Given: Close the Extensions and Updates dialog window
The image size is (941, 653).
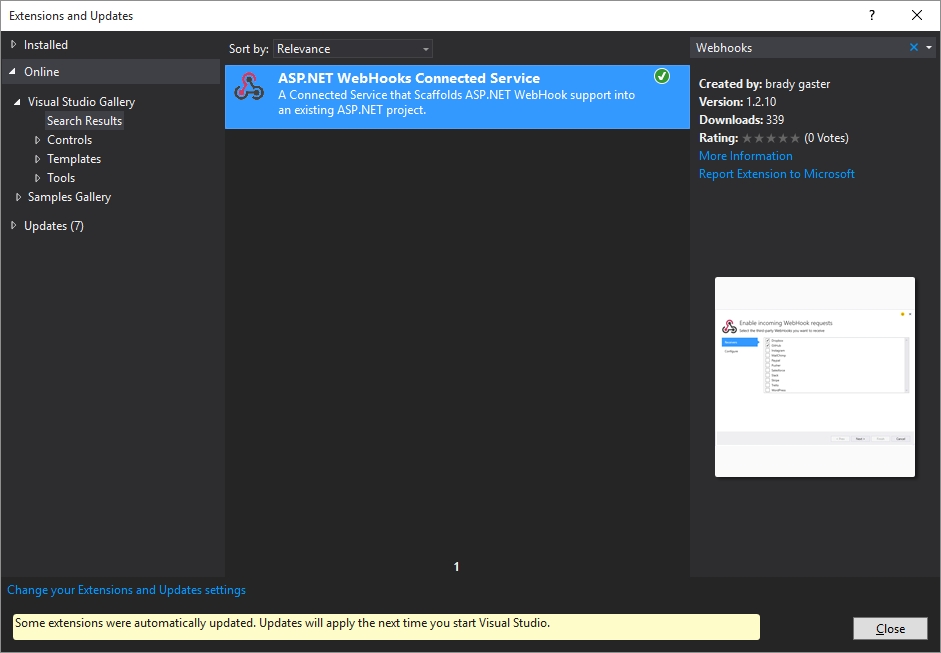Looking at the screenshot, I should [917, 16].
